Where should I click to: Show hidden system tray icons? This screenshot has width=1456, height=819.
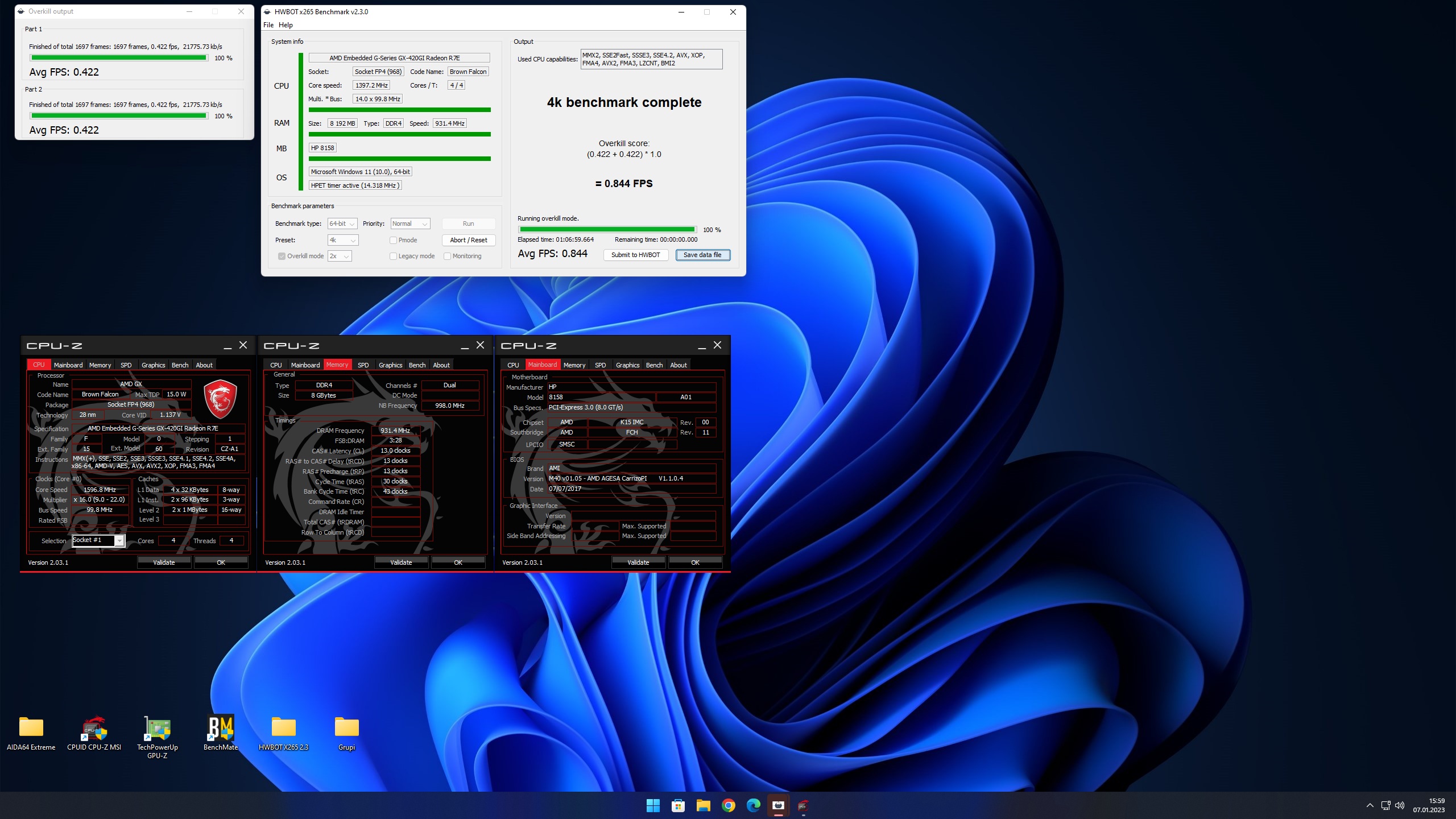(1370, 805)
